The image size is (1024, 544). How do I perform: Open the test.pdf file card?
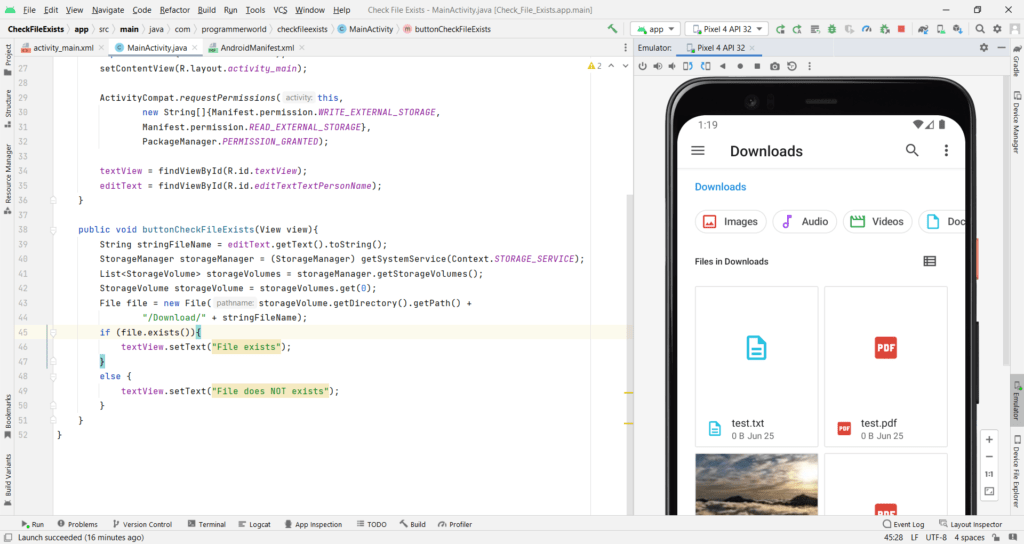tap(886, 366)
